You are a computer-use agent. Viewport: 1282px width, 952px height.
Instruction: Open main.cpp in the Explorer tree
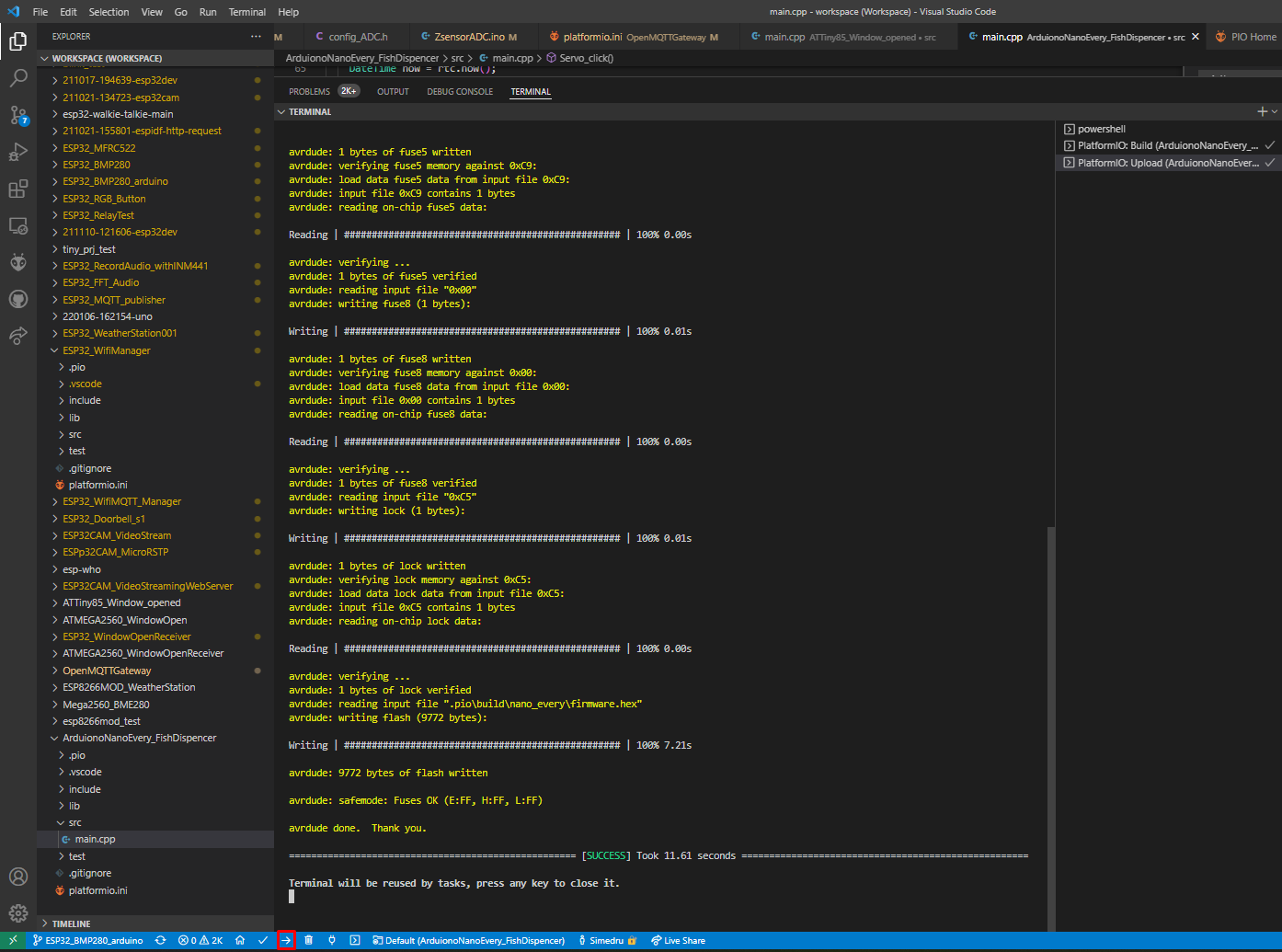(x=155, y=839)
